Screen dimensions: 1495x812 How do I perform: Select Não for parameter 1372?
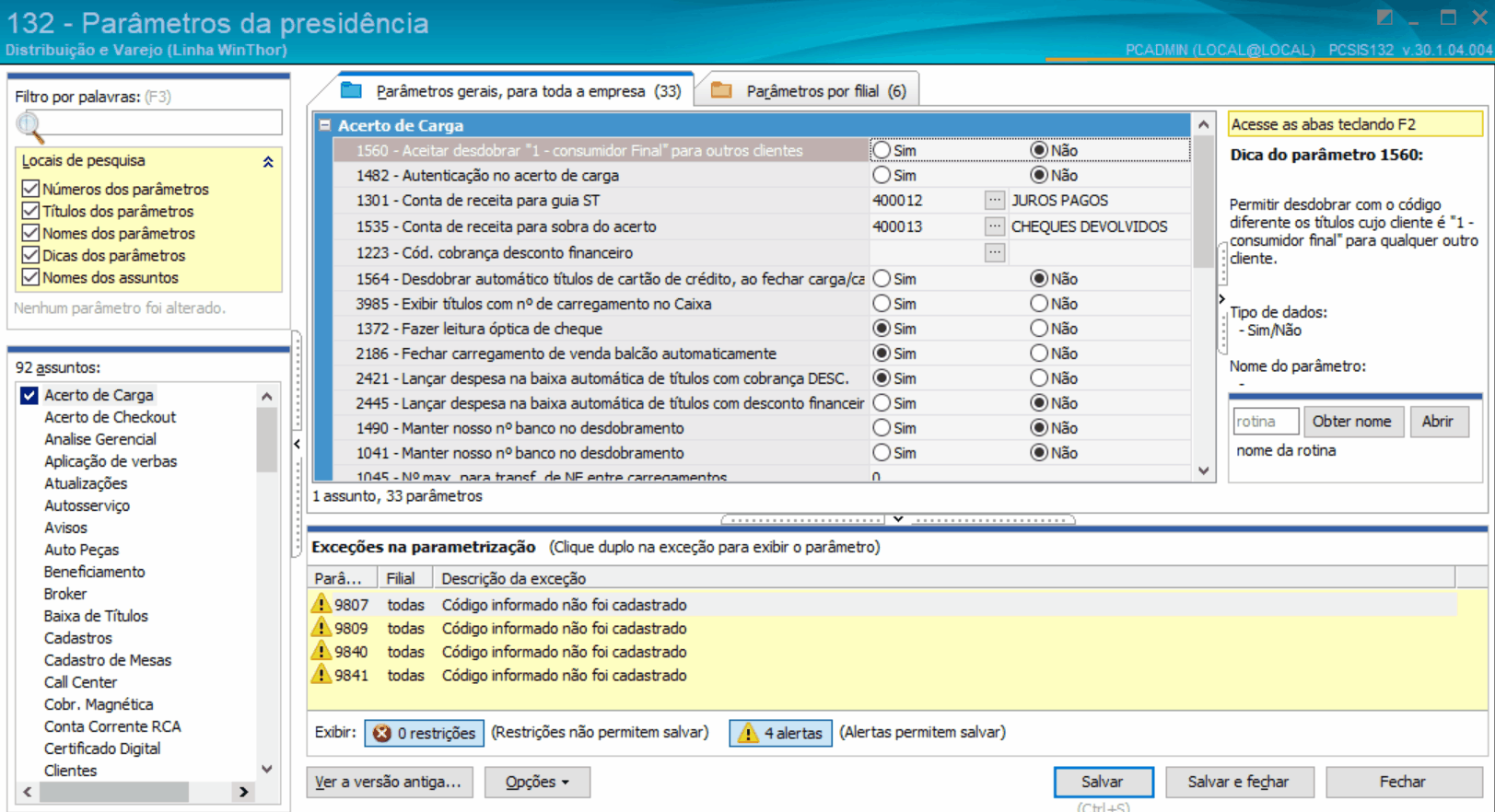(x=1039, y=328)
